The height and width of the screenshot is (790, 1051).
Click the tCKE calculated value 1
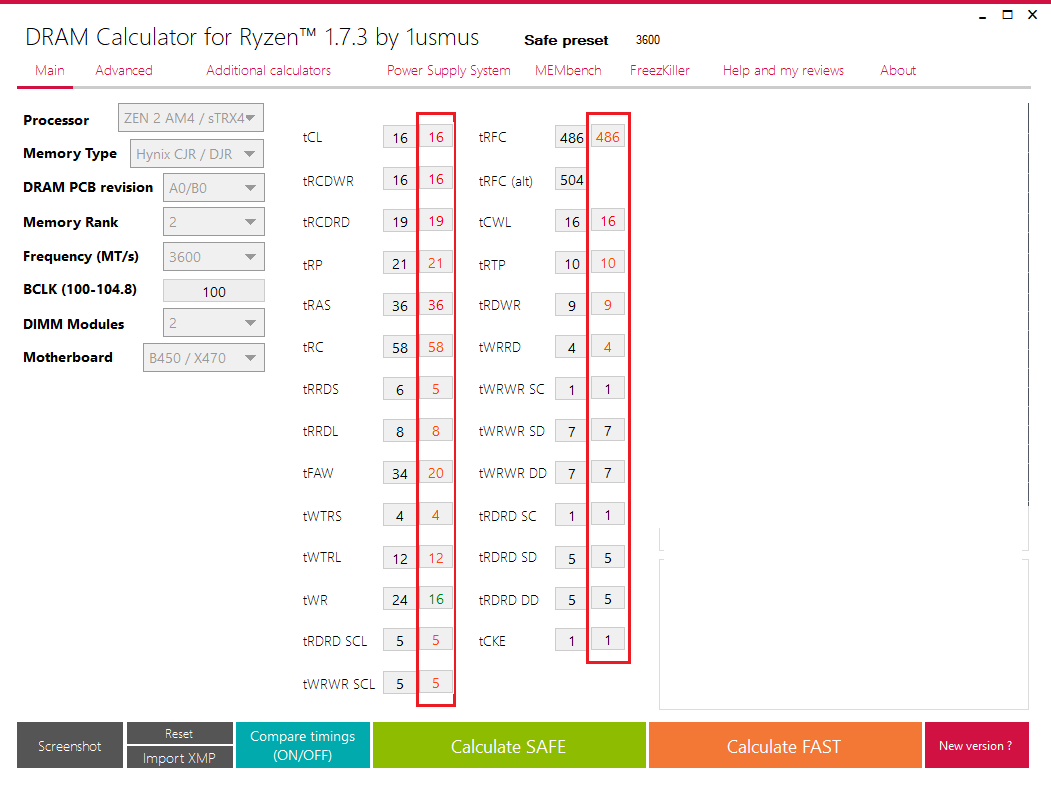[572, 641]
